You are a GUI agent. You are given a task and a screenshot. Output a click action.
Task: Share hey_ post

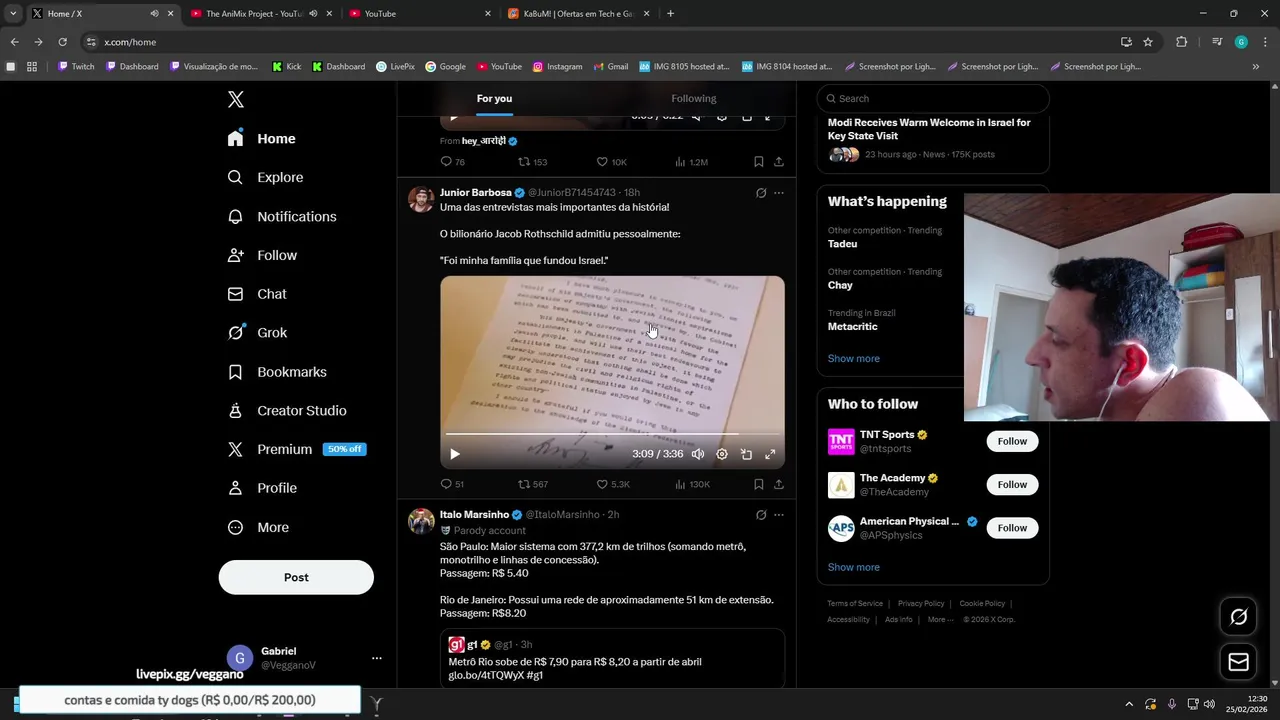tap(779, 162)
